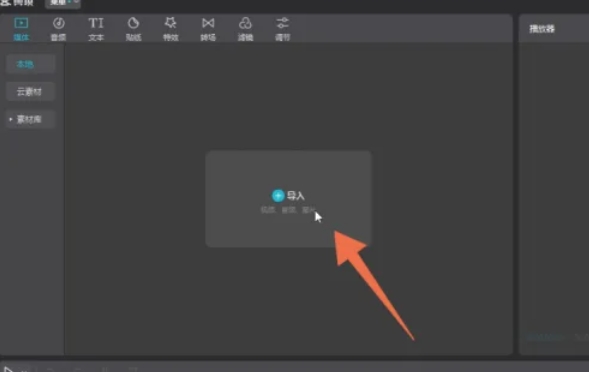Click the import drop zone subtitle text
The height and width of the screenshot is (372, 589).
pyautogui.click(x=288, y=210)
